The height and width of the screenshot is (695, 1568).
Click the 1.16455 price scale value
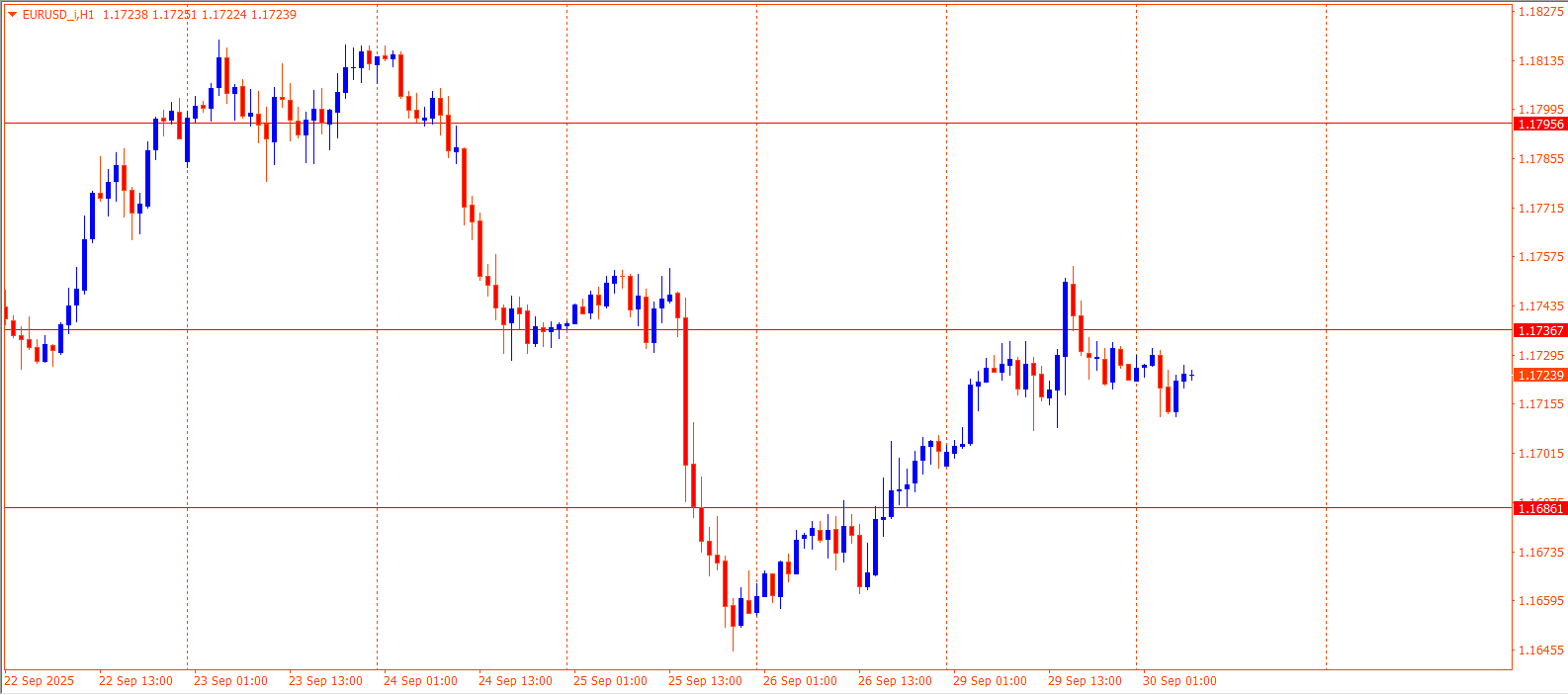click(1540, 651)
